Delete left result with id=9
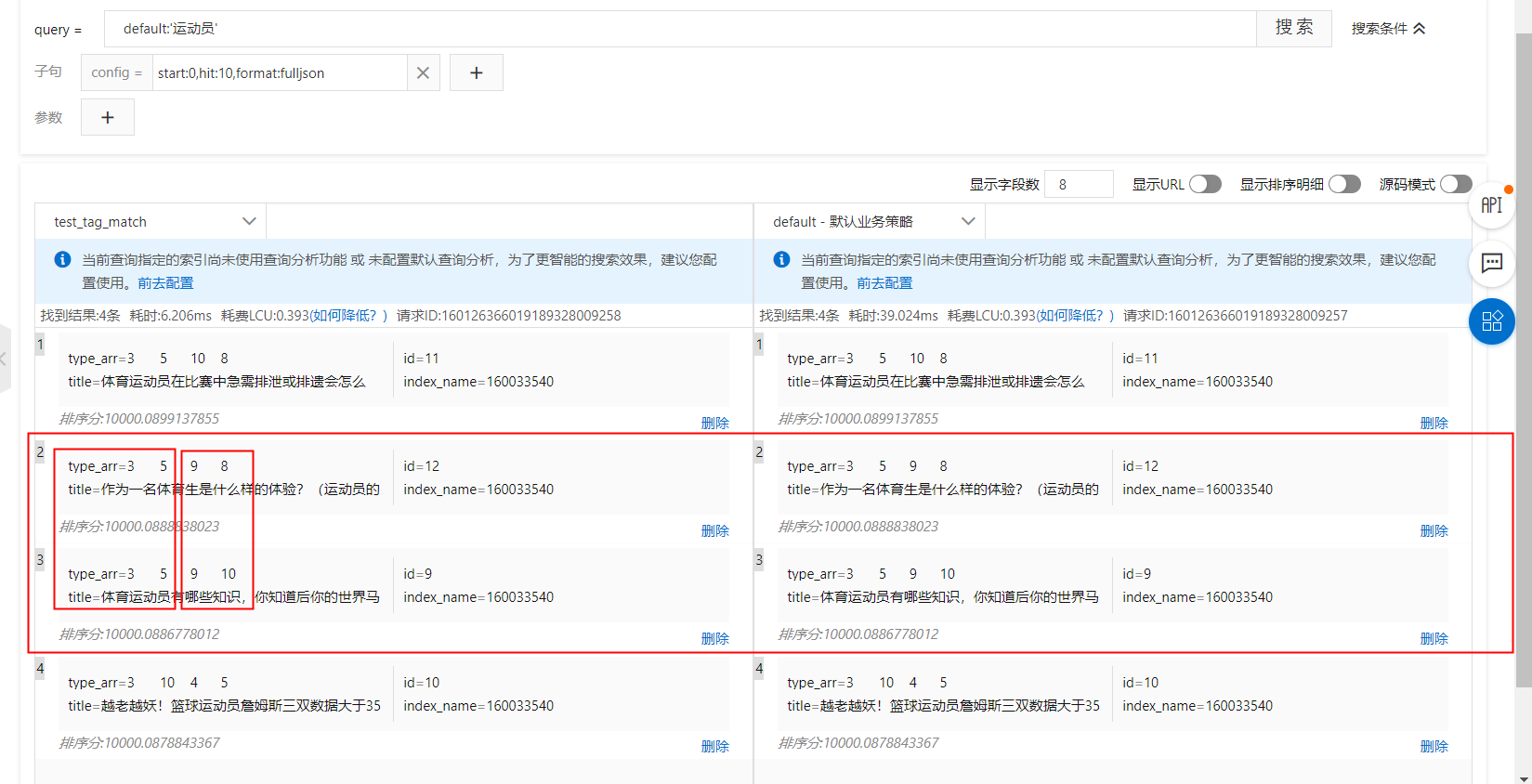This screenshot has height=784, width=1532. point(714,638)
